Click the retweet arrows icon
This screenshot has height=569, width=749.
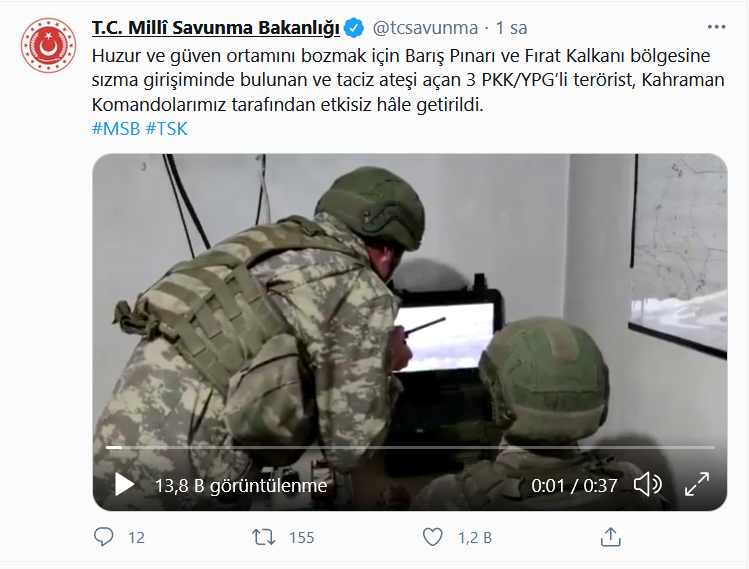[x=264, y=537]
